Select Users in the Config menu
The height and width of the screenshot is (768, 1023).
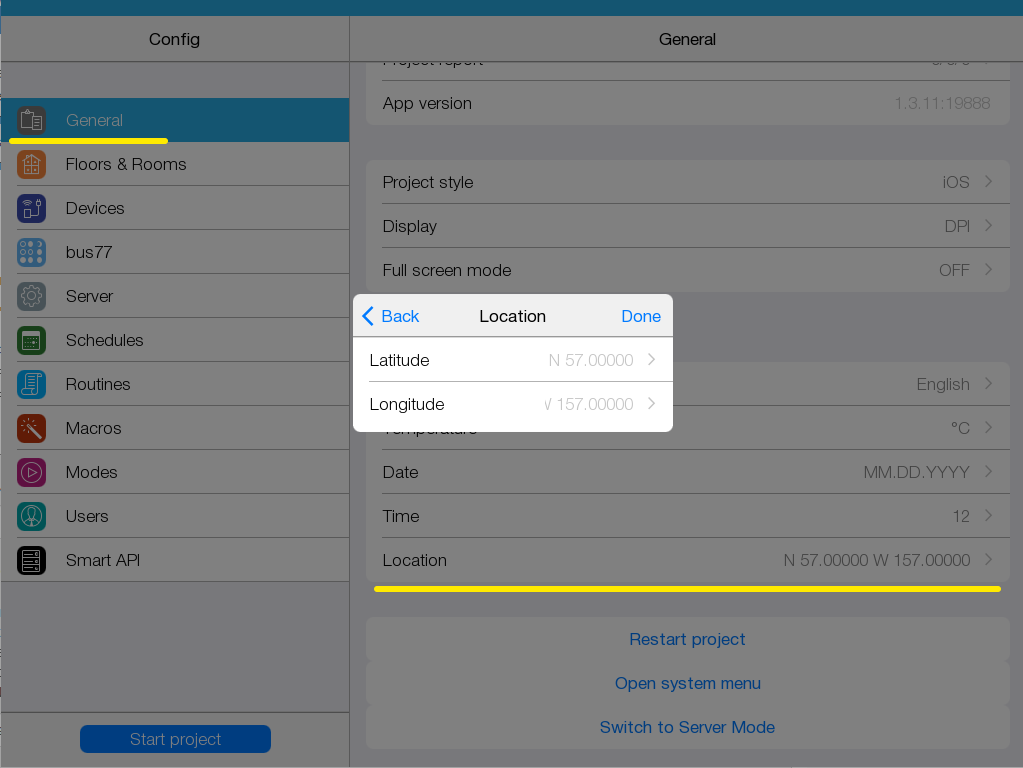tap(87, 516)
